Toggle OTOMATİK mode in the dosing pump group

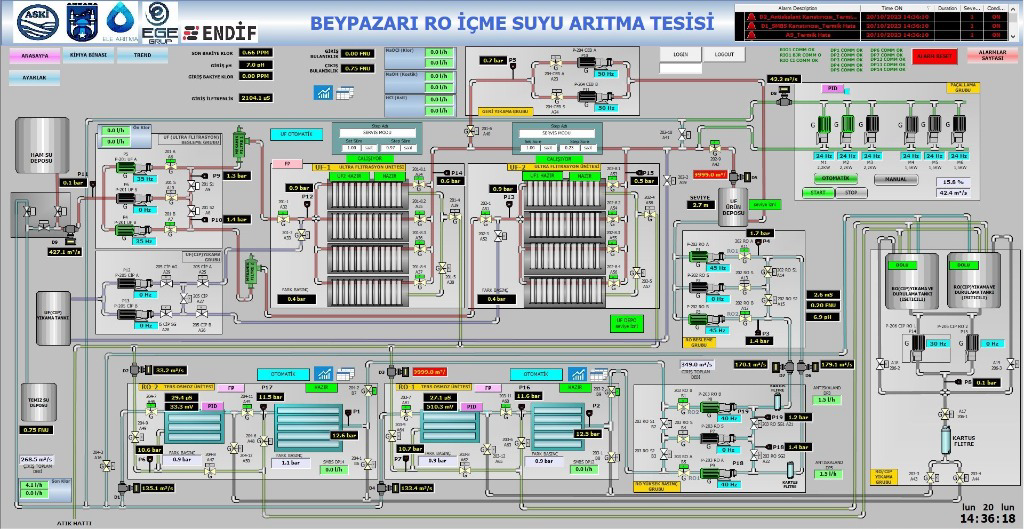tap(835, 178)
